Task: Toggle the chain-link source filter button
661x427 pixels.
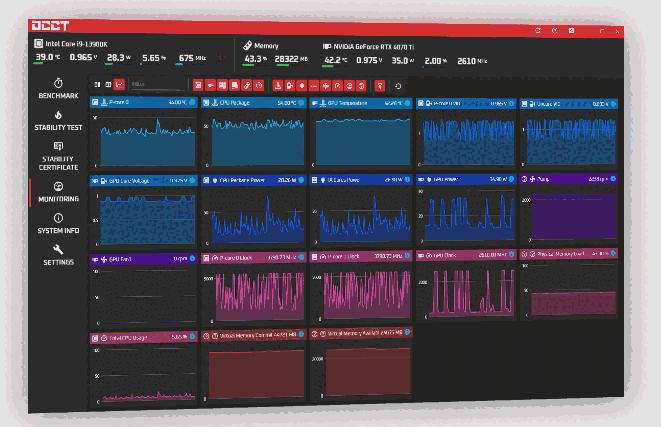Action: 247,86
